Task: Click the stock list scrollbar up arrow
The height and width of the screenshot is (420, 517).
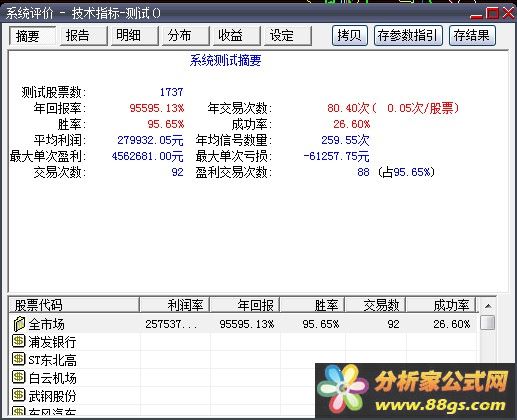Action: tap(488, 306)
